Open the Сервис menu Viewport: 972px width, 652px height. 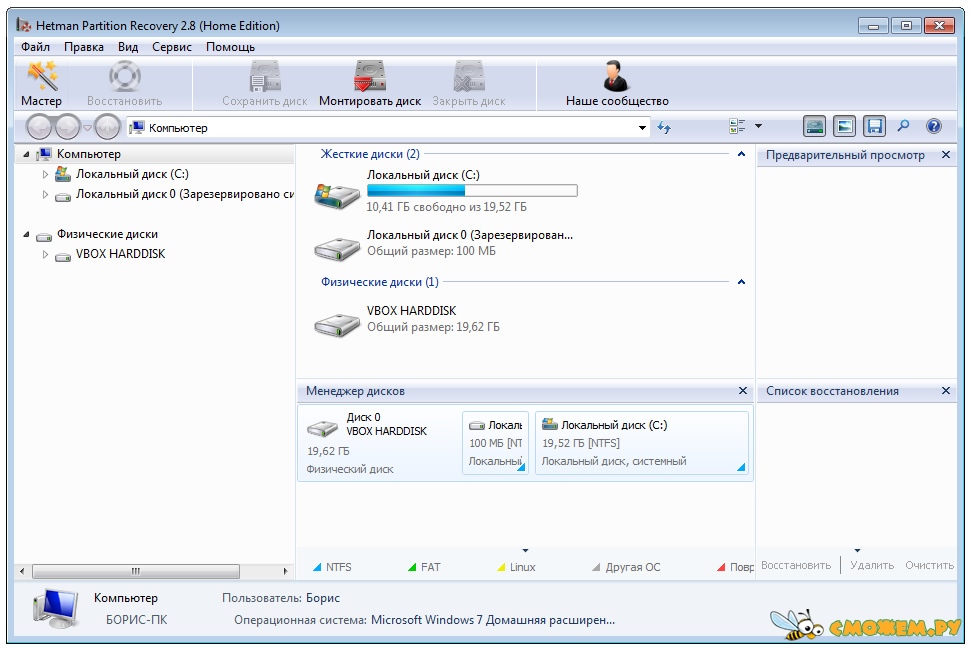tap(172, 47)
